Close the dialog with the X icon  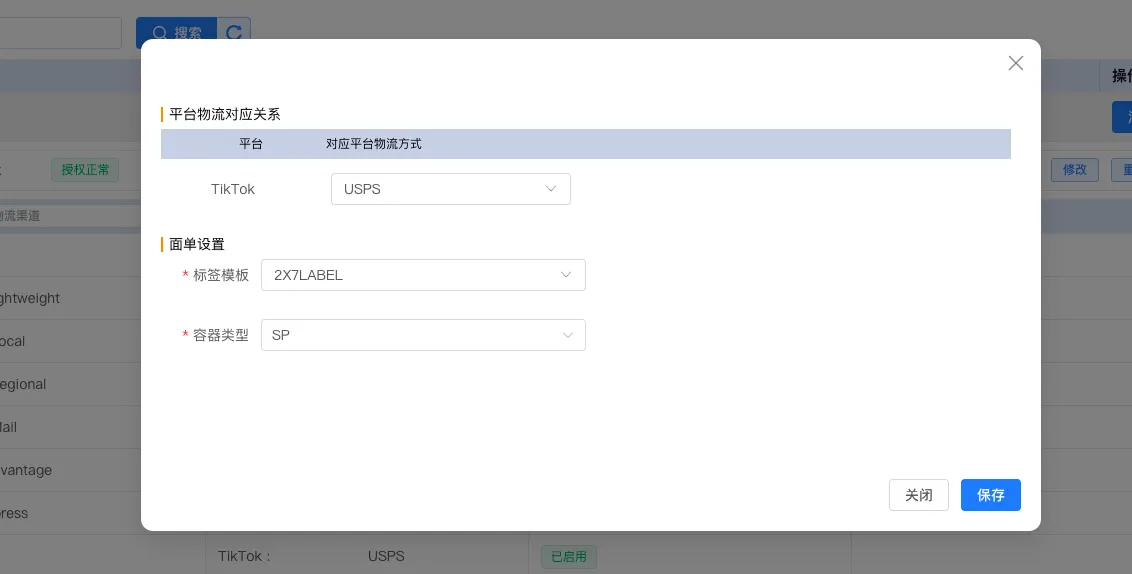pos(1015,64)
